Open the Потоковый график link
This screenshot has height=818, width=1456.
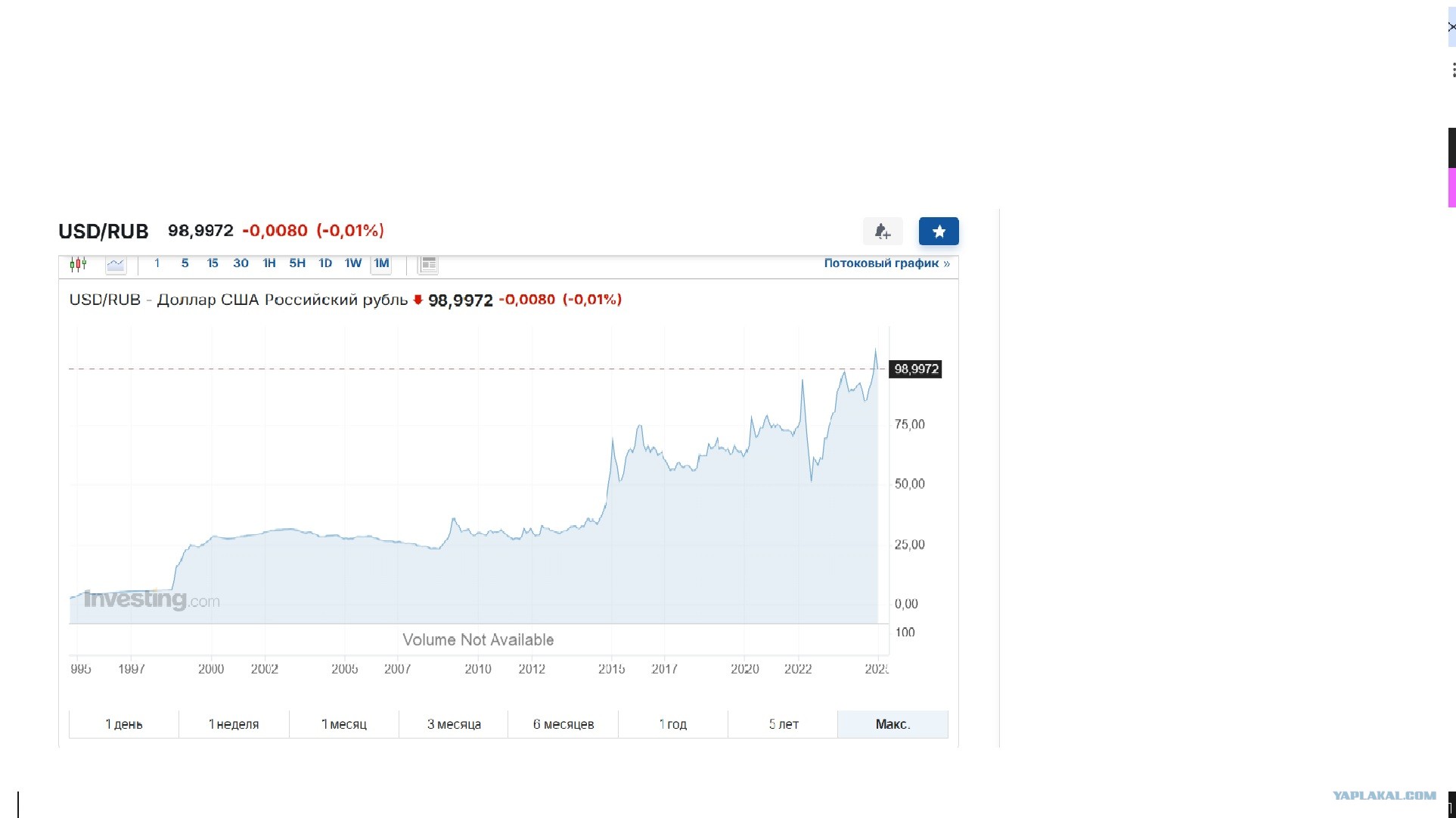pos(886,263)
